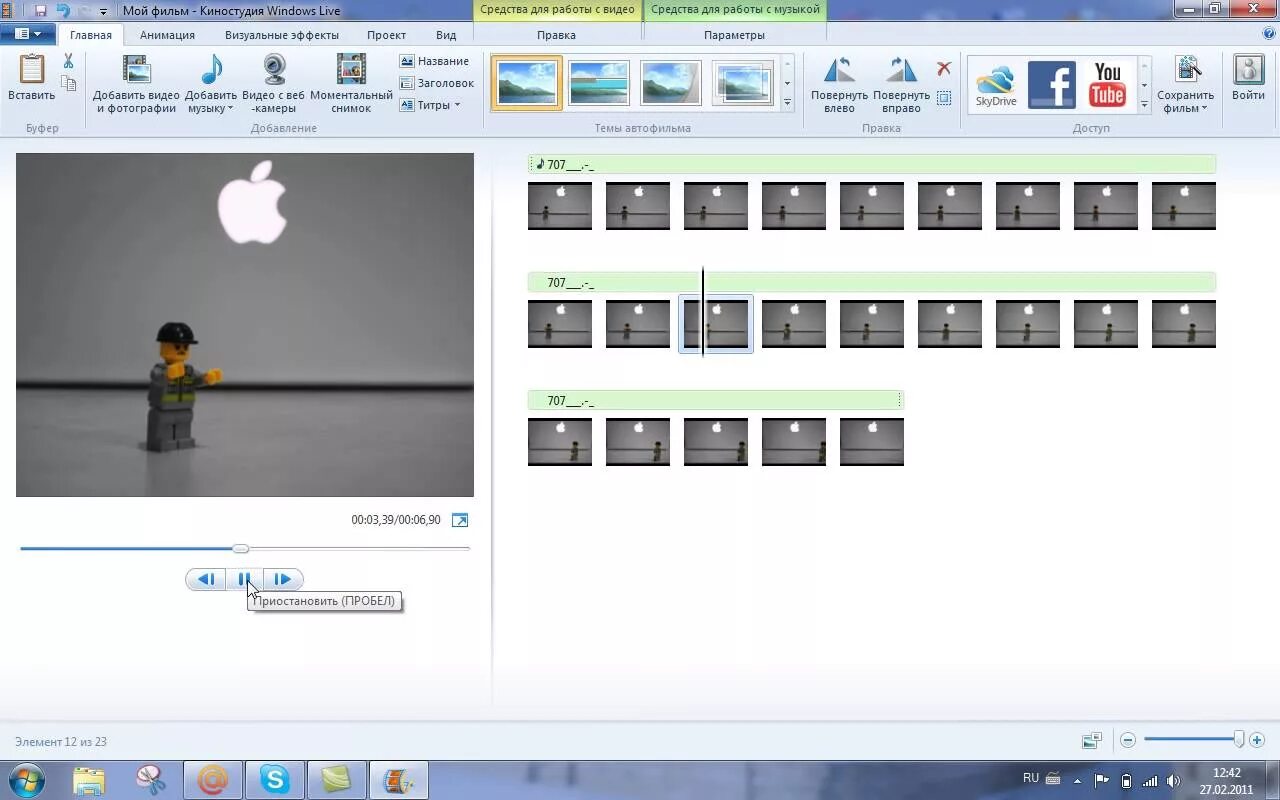Screen dimensions: 1280x800
Task: Click the Movie Maker taskbar icon
Action: (399, 780)
